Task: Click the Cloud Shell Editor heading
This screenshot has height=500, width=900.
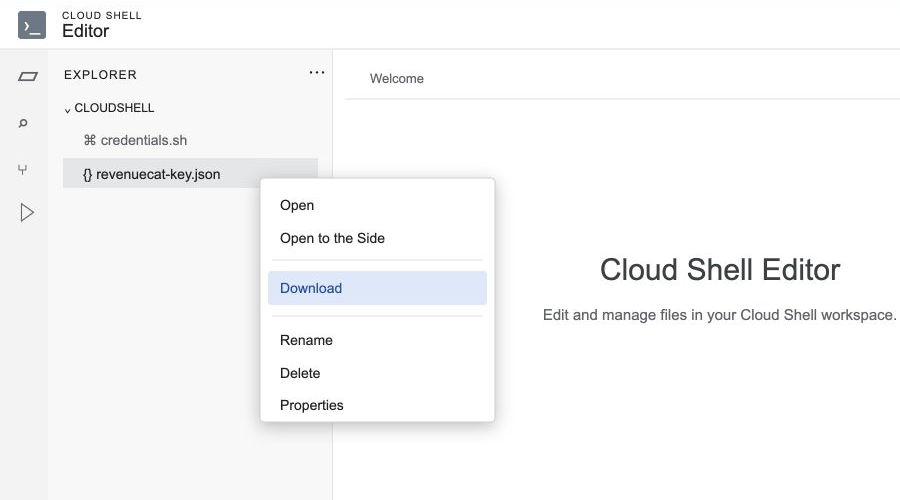Action: pyautogui.click(x=720, y=270)
